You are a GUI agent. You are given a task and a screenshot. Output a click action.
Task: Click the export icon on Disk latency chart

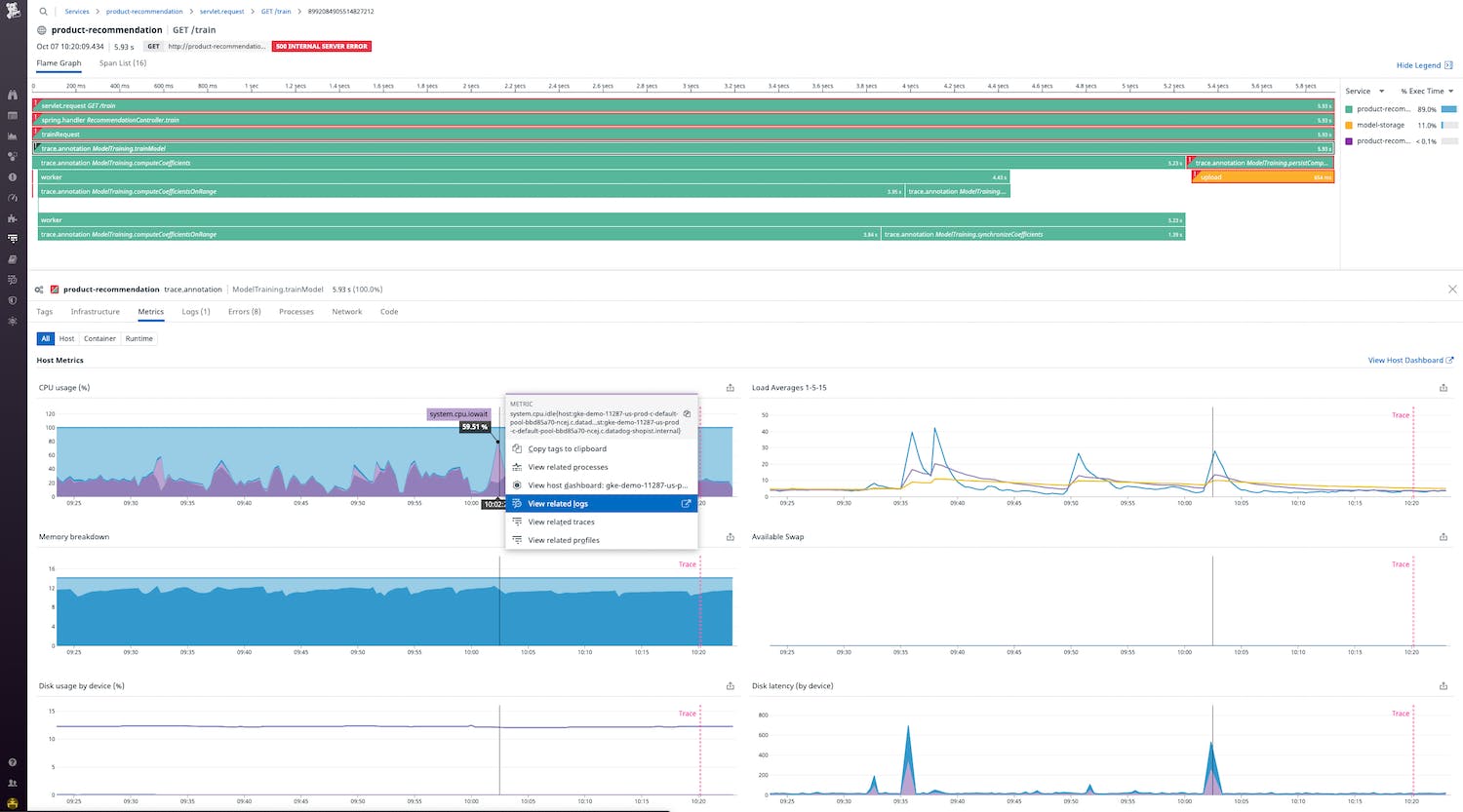click(1443, 685)
